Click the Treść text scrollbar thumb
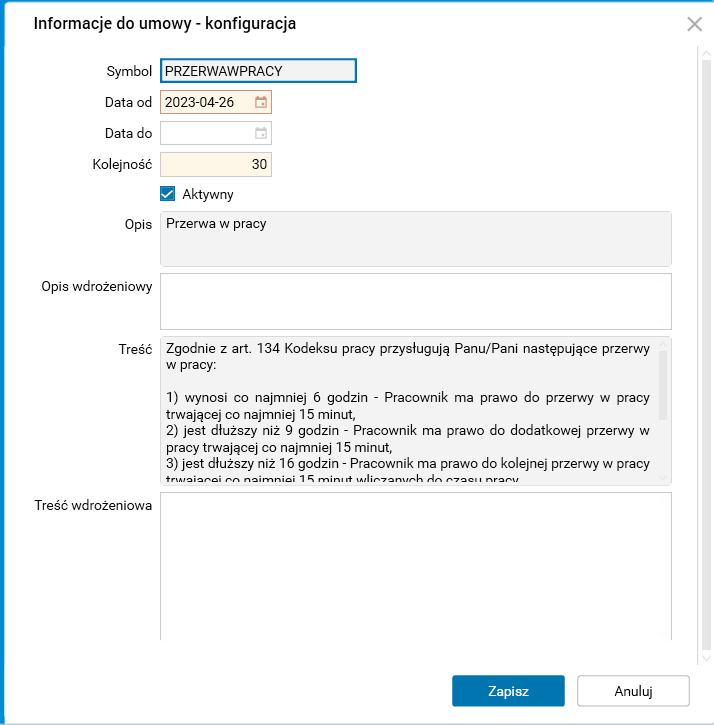 (664, 385)
